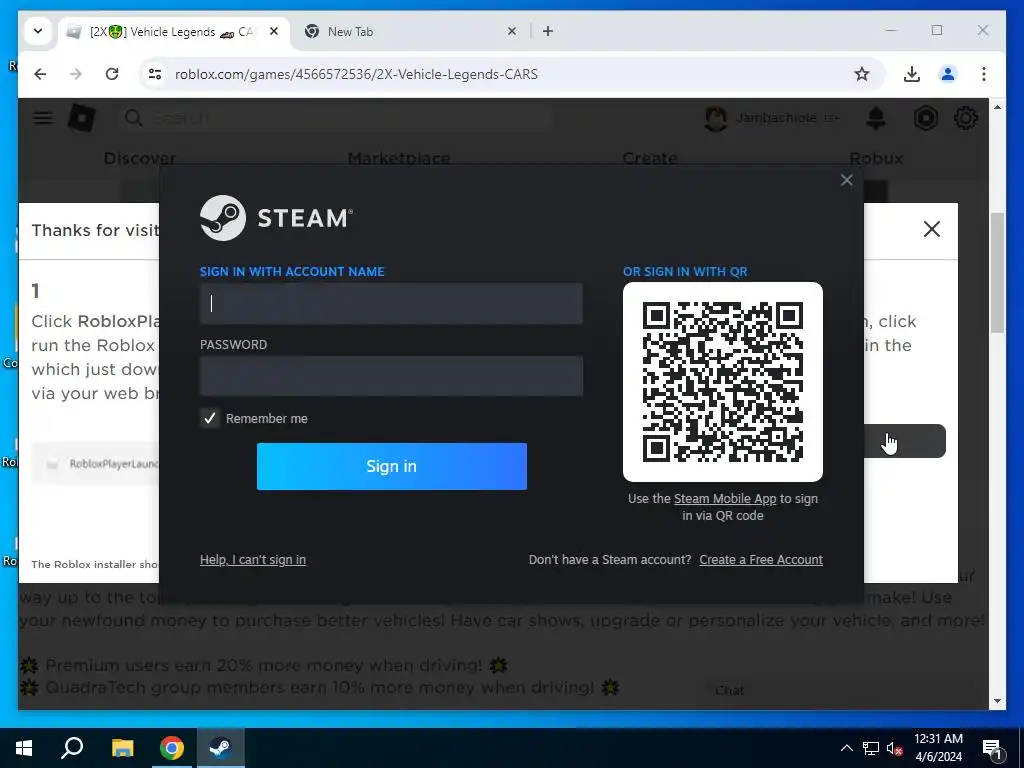This screenshot has width=1024, height=768.
Task: Open the Chat bar on Roblox page
Action: [x=839, y=691]
